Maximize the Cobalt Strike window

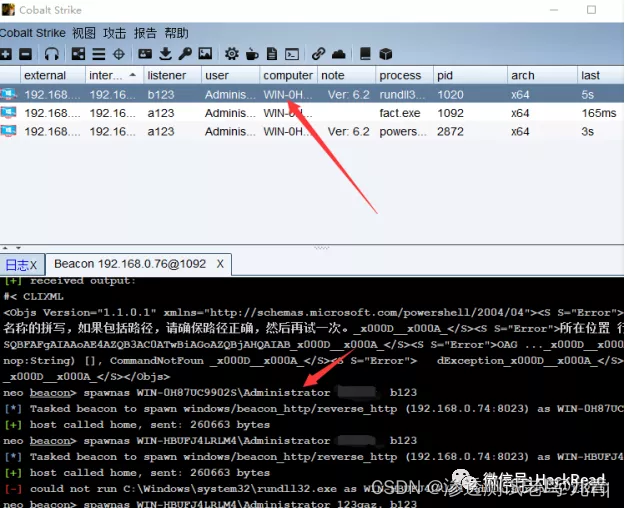pyautogui.click(x=591, y=10)
